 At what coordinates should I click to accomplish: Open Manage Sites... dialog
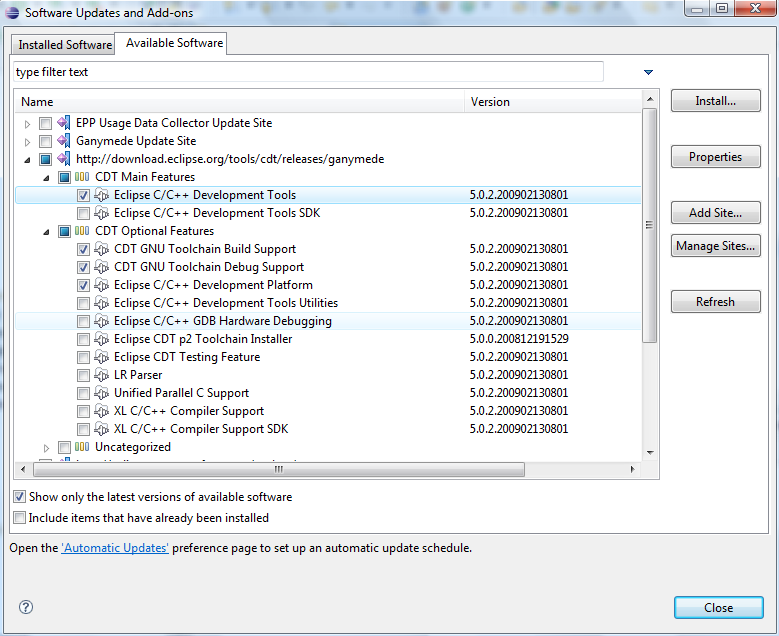pos(715,245)
